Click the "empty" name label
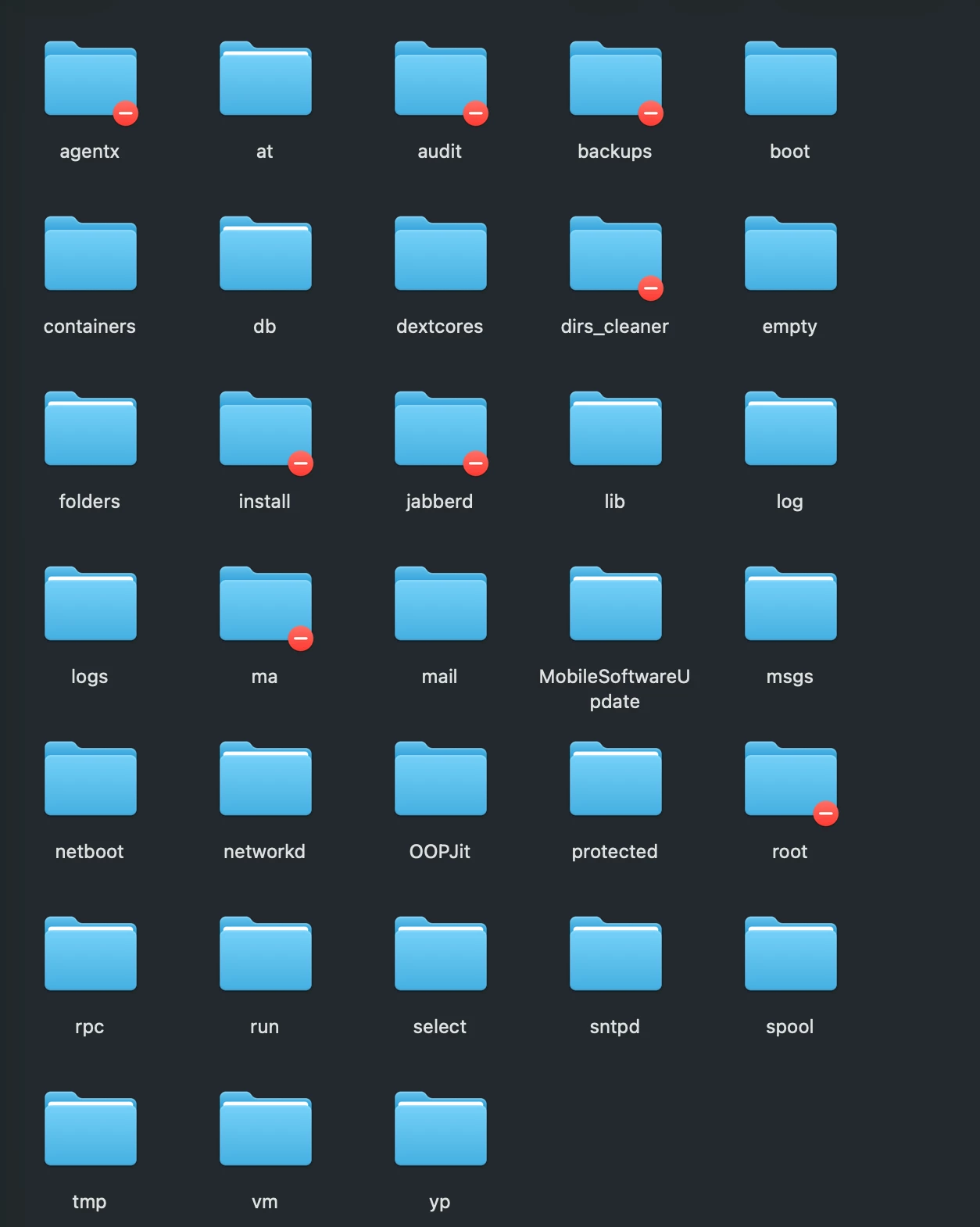The height and width of the screenshot is (1227, 980). point(790,327)
